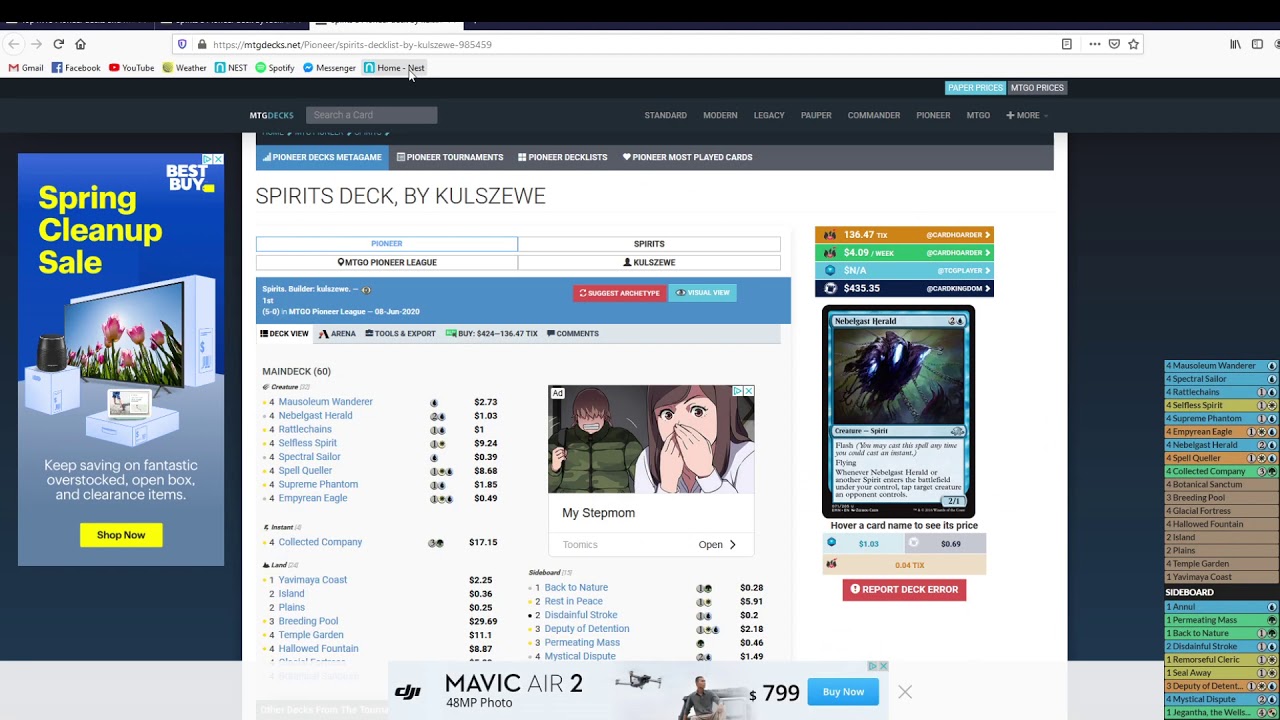Open browser library icon
This screenshot has height=720, width=1280.
point(1236,44)
